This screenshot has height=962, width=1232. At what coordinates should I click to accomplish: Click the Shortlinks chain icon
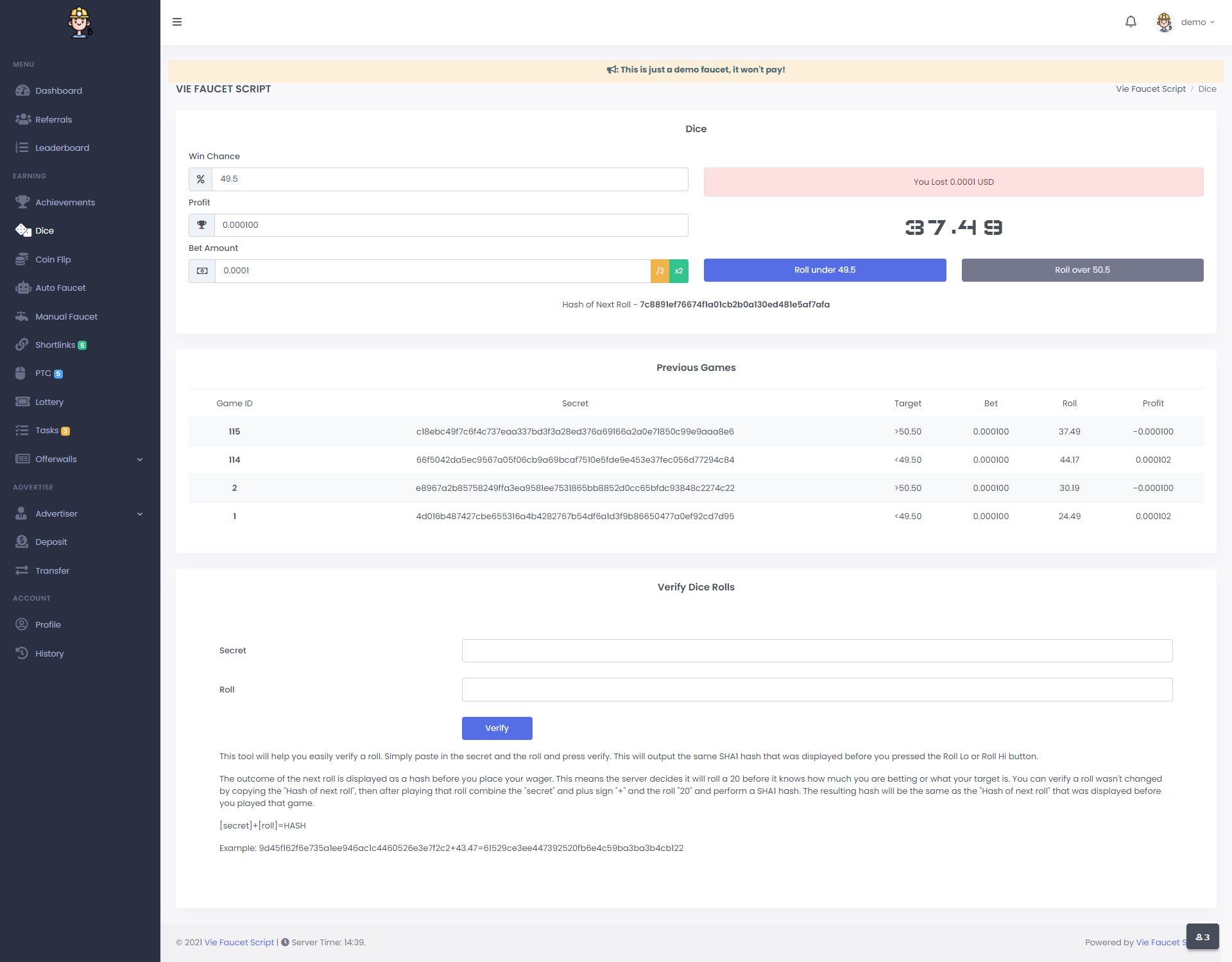click(22, 345)
